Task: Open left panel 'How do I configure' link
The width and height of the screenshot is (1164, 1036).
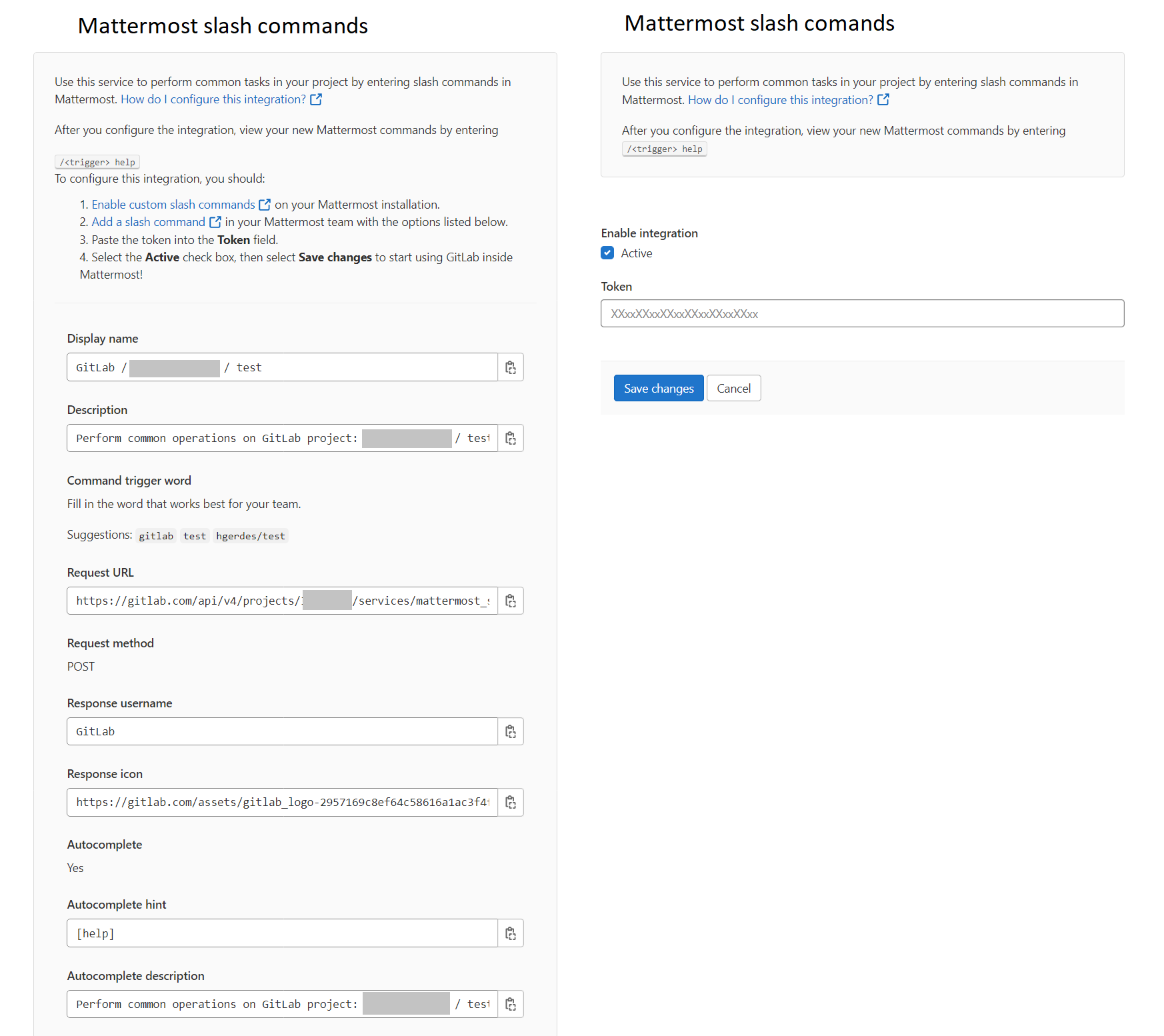Action: click(213, 99)
